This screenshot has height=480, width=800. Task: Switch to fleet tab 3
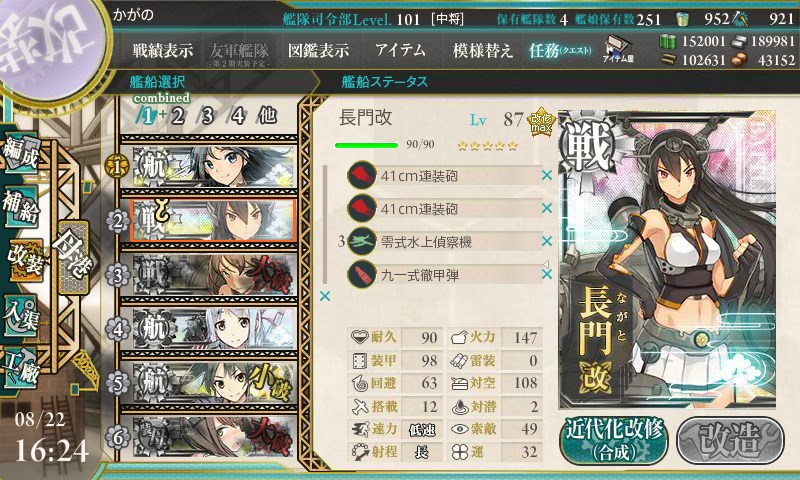(x=207, y=116)
